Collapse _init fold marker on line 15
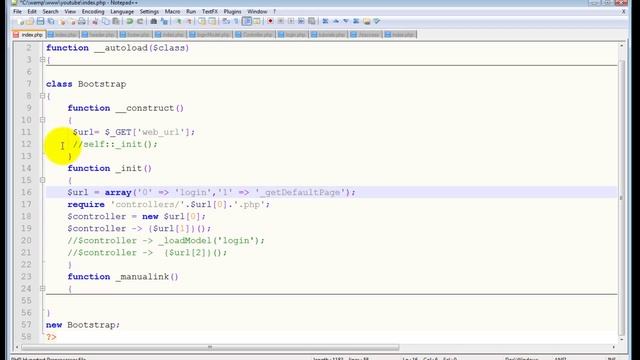 [x=42, y=180]
